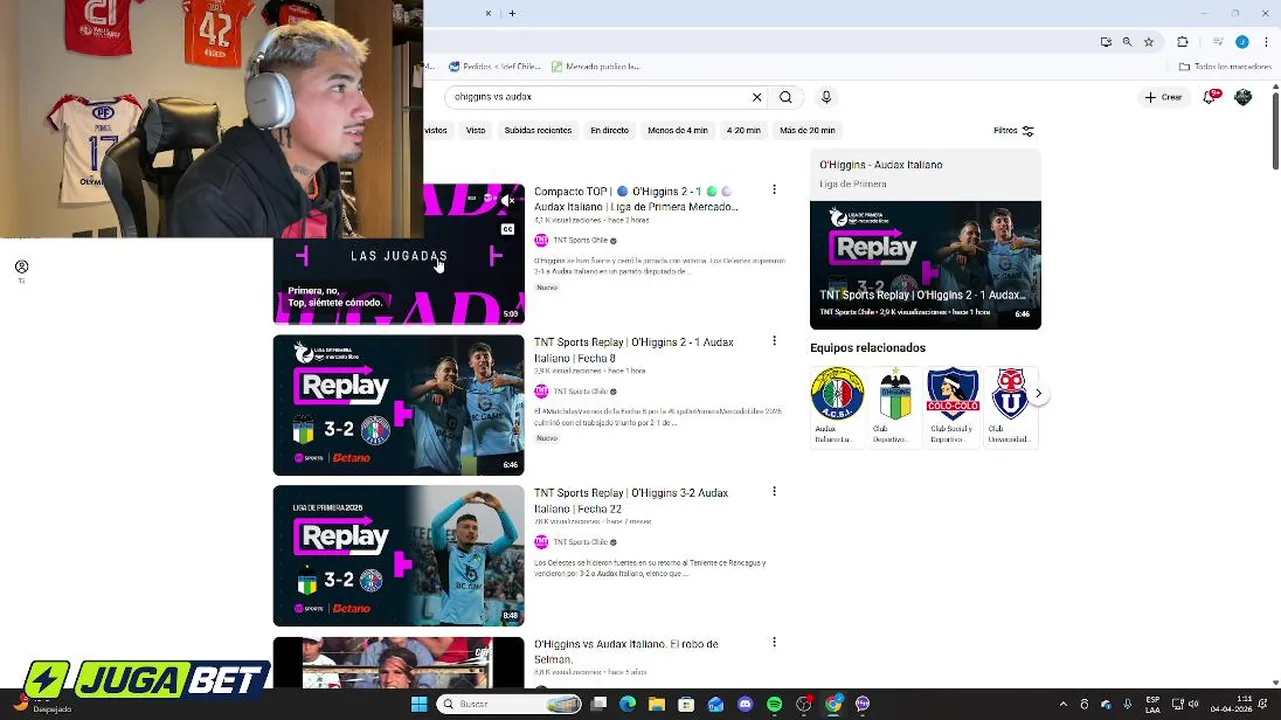Open Microsoft Edge from the taskbar
The width and height of the screenshot is (1281, 720).
tap(627, 704)
